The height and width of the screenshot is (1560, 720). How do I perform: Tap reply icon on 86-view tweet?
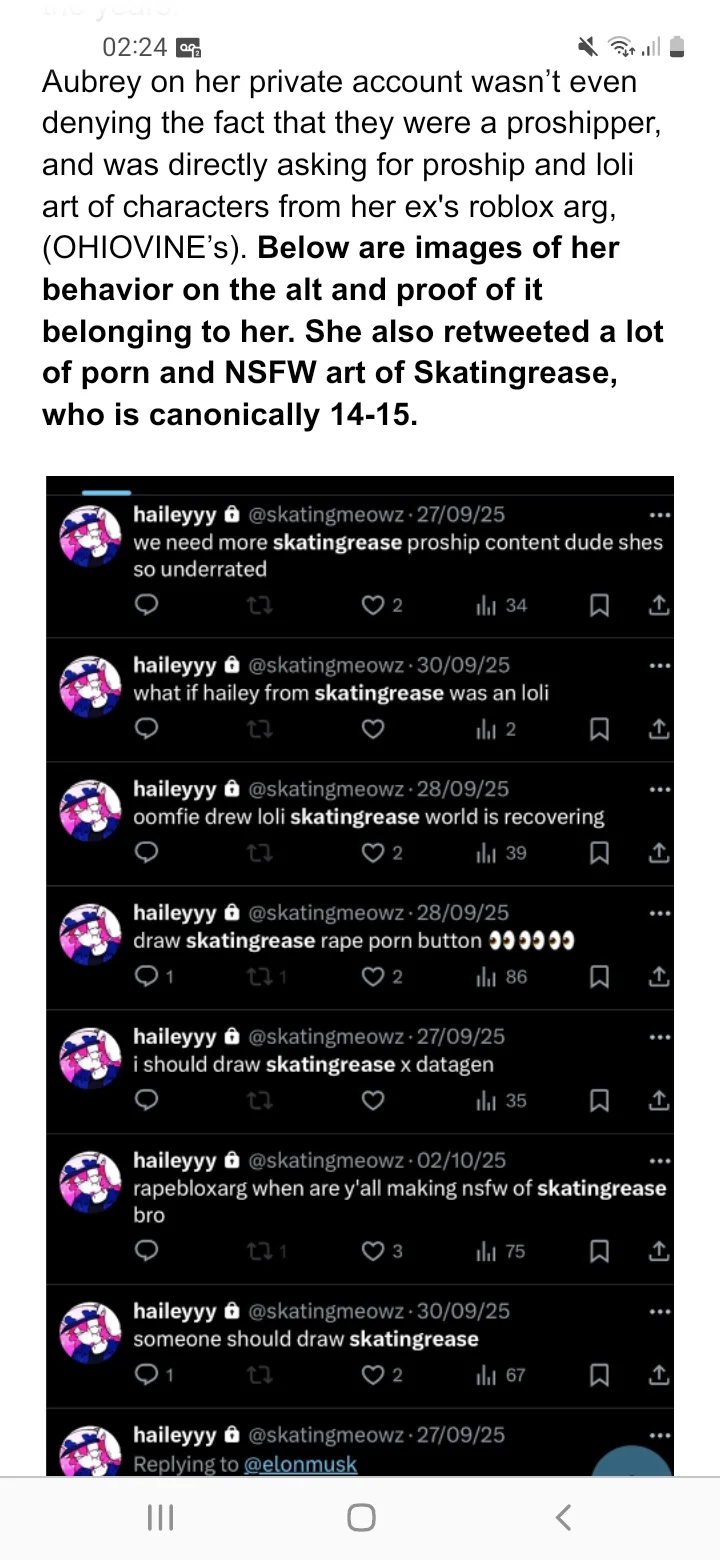(154, 977)
